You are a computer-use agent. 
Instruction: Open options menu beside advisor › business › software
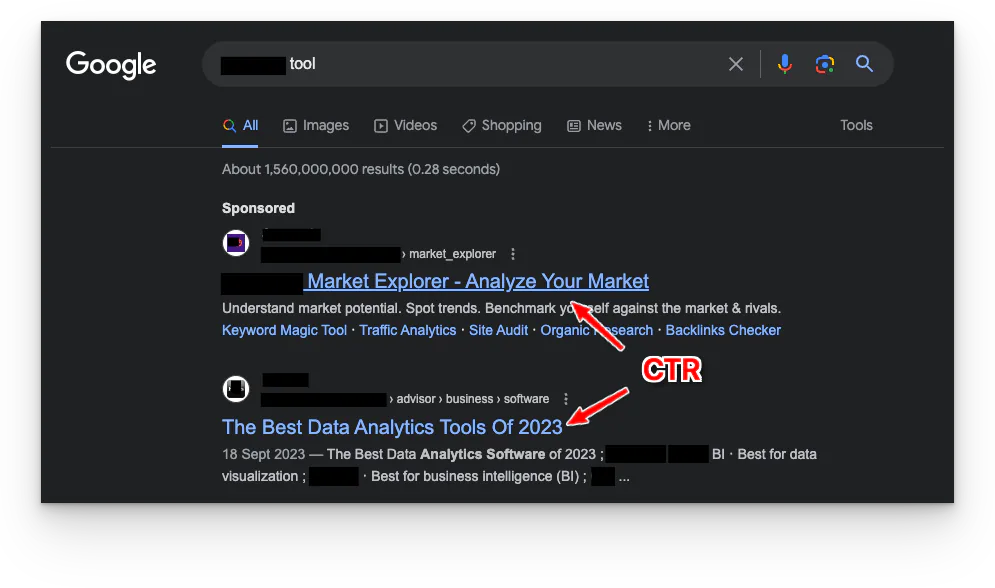point(565,399)
